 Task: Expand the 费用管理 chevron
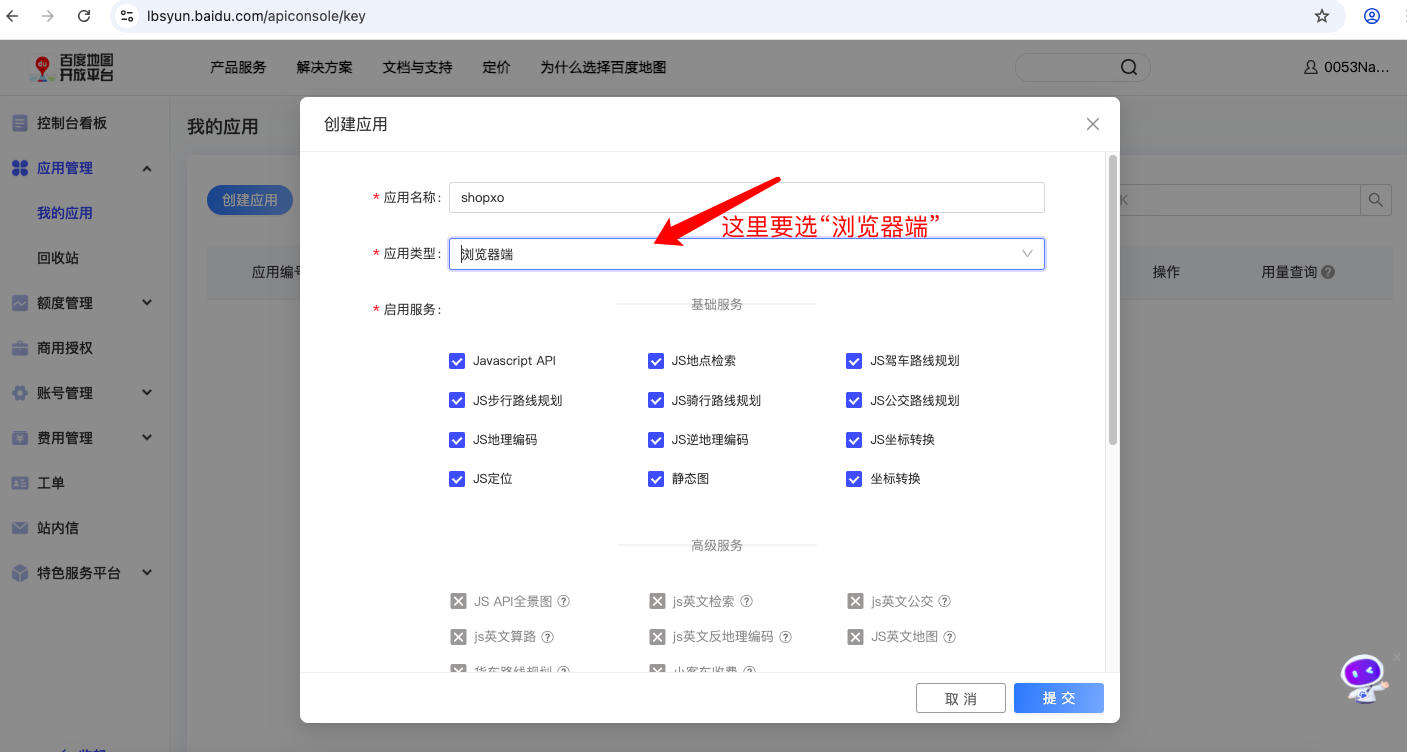(147, 438)
